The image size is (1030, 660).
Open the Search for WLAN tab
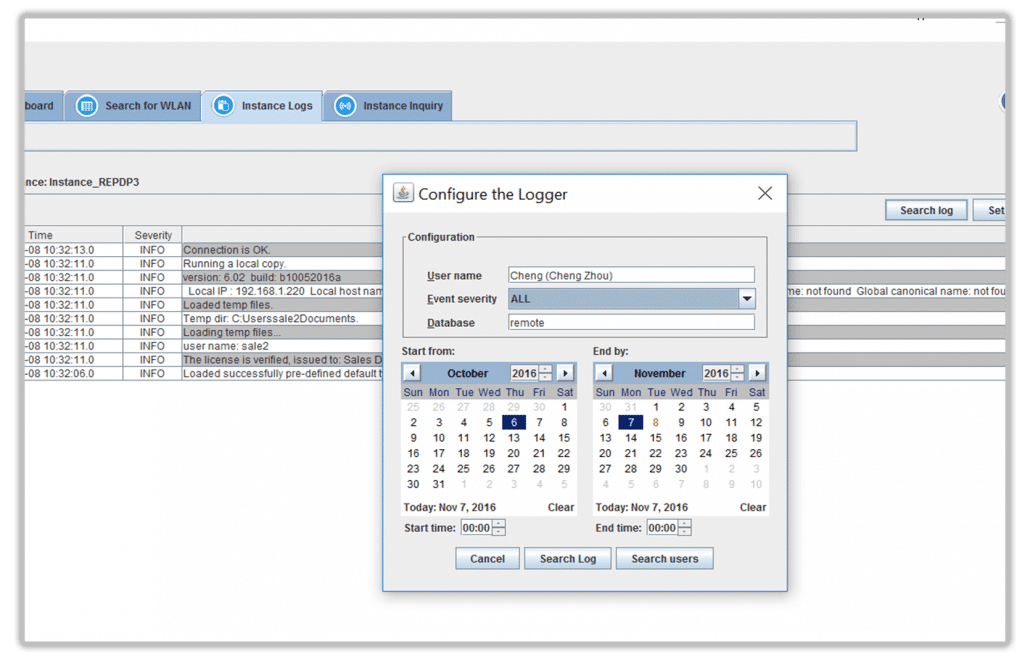133,106
